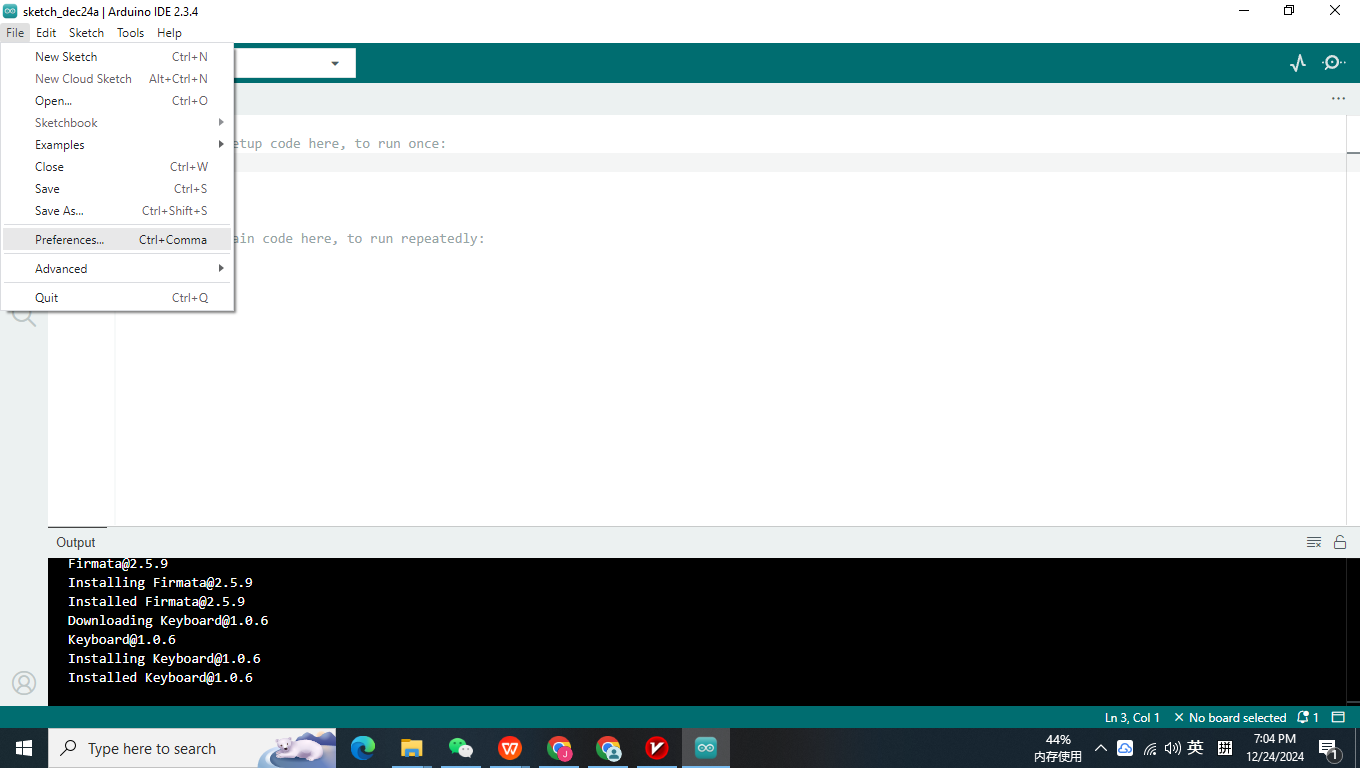Open File Explorer from taskbar
The image size is (1360, 768).
point(412,748)
